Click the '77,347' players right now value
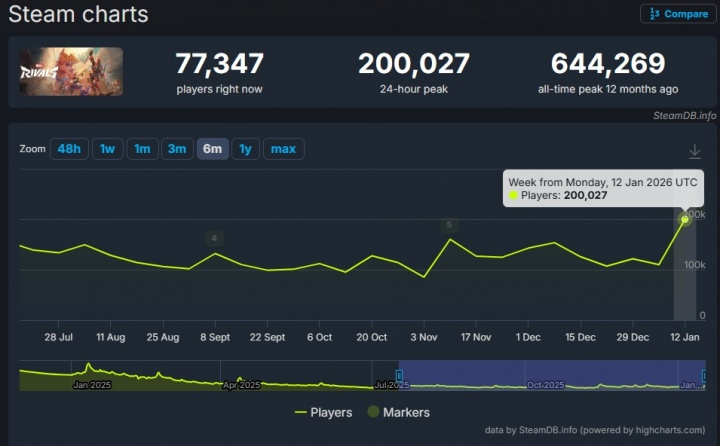The height and width of the screenshot is (446, 720). pos(219,63)
